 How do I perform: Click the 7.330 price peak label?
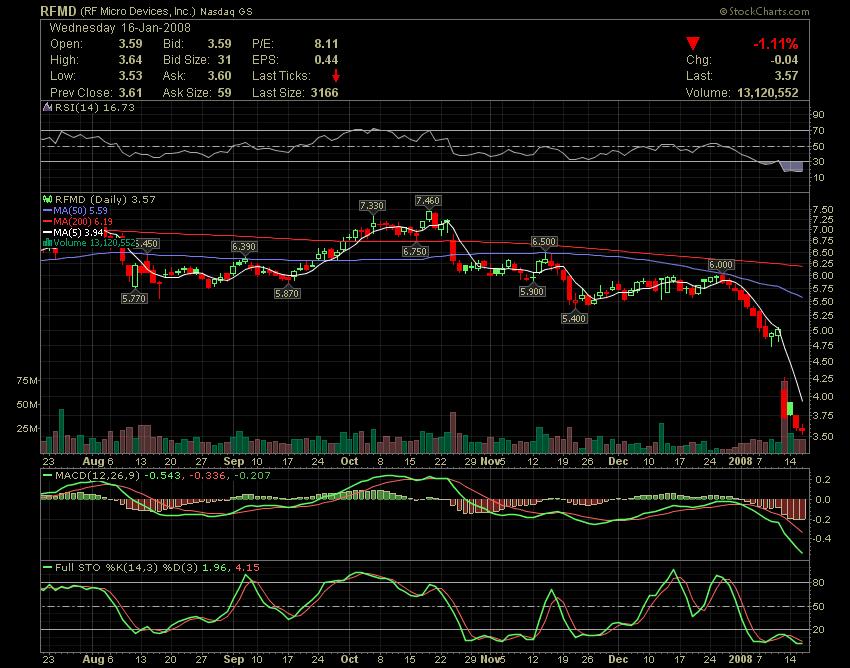[372, 205]
